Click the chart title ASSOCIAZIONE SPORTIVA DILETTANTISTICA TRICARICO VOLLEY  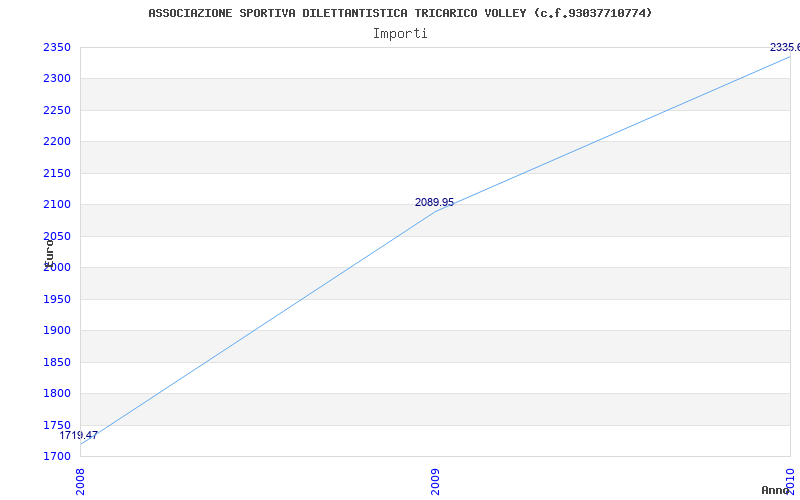(x=399, y=13)
